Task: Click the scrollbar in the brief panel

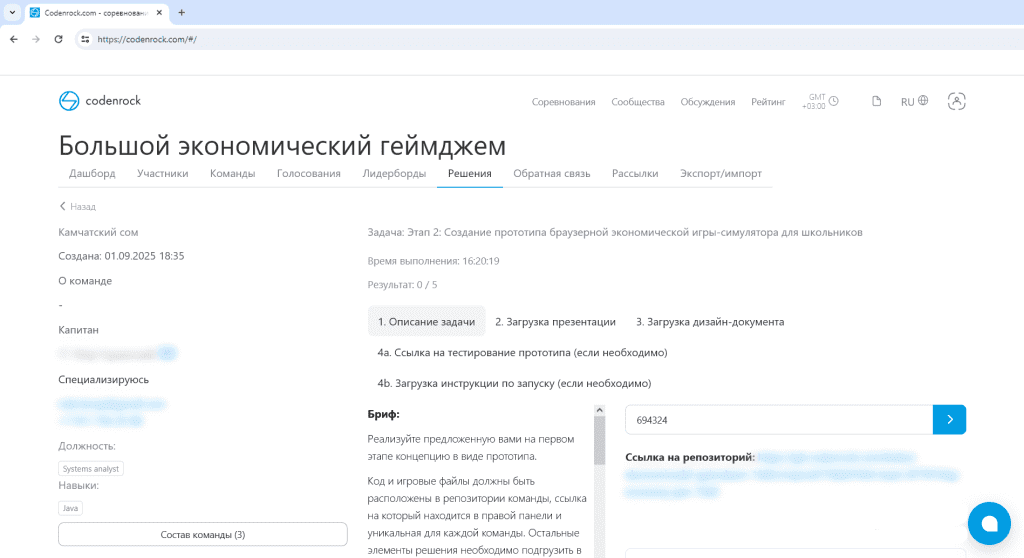Action: (x=599, y=440)
